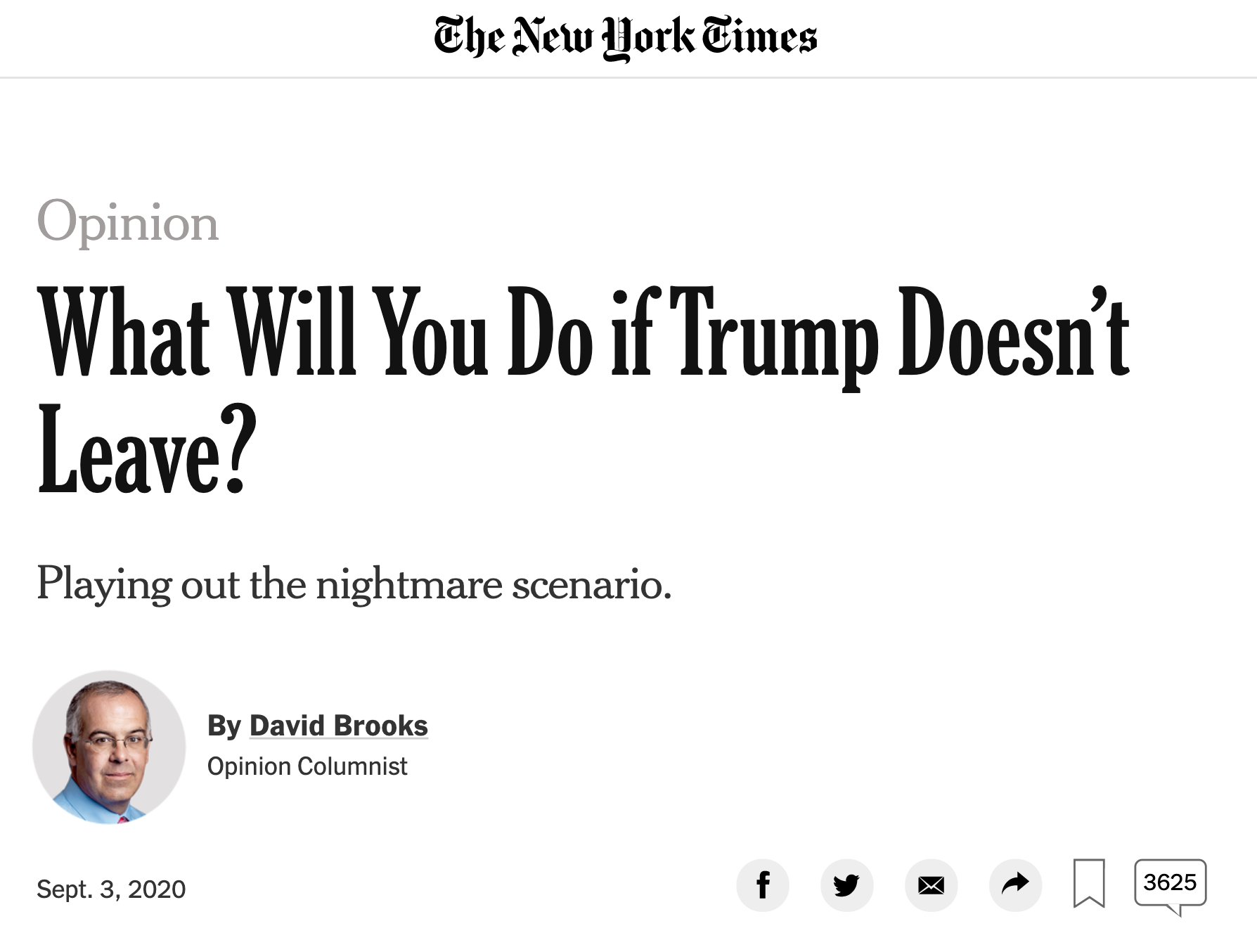Viewport: 1257px width, 952px height.
Task: Go to The New York Times homepage logo
Action: point(625,37)
